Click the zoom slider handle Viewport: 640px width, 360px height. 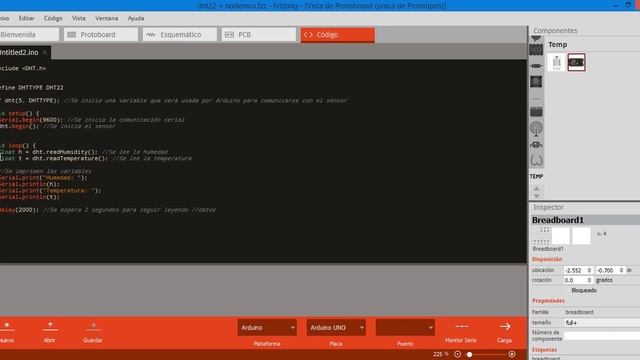(469, 354)
